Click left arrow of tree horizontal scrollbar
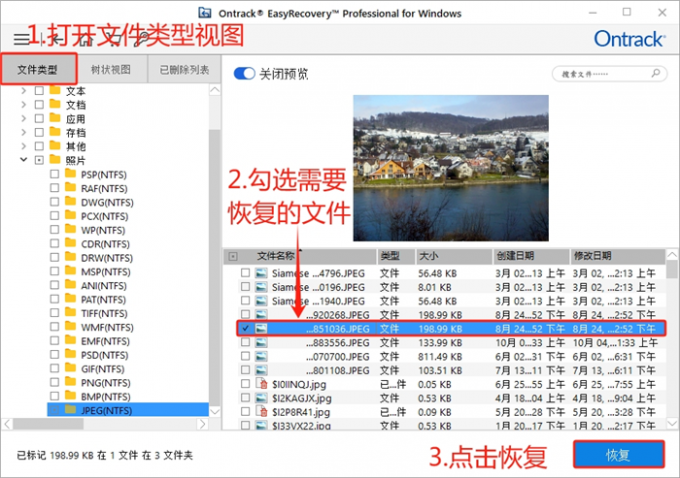 click(7, 424)
